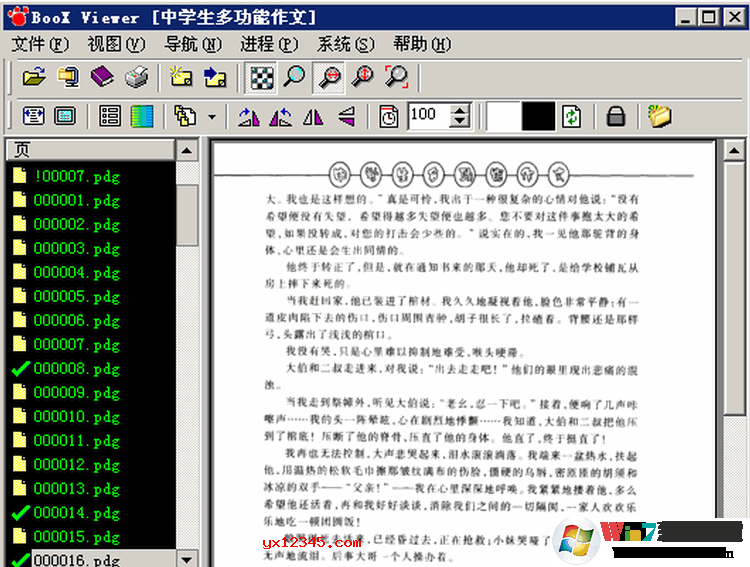Click the new folder sparkle icon

[181, 77]
